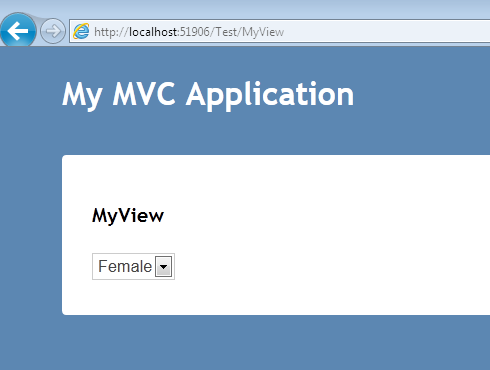
Task: Click the MyView segment of the URL
Action: coord(263,32)
